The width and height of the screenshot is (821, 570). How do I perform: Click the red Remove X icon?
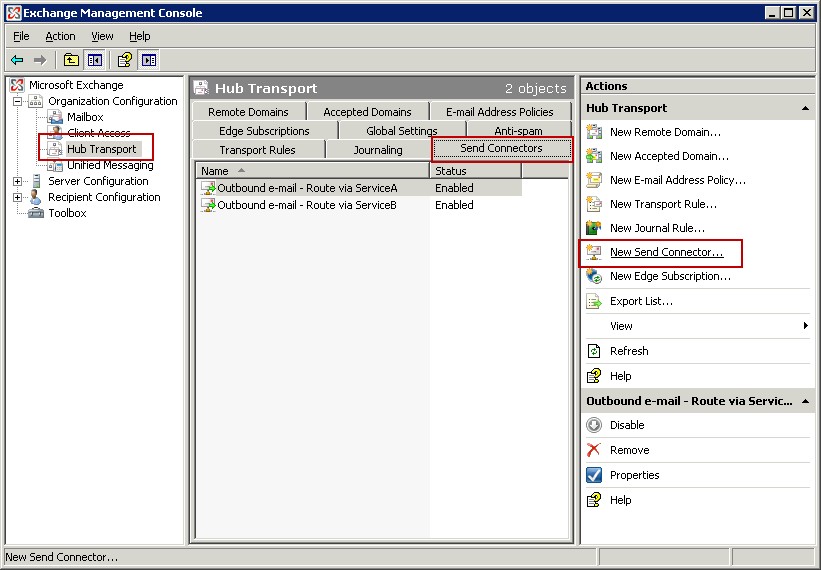coord(594,450)
